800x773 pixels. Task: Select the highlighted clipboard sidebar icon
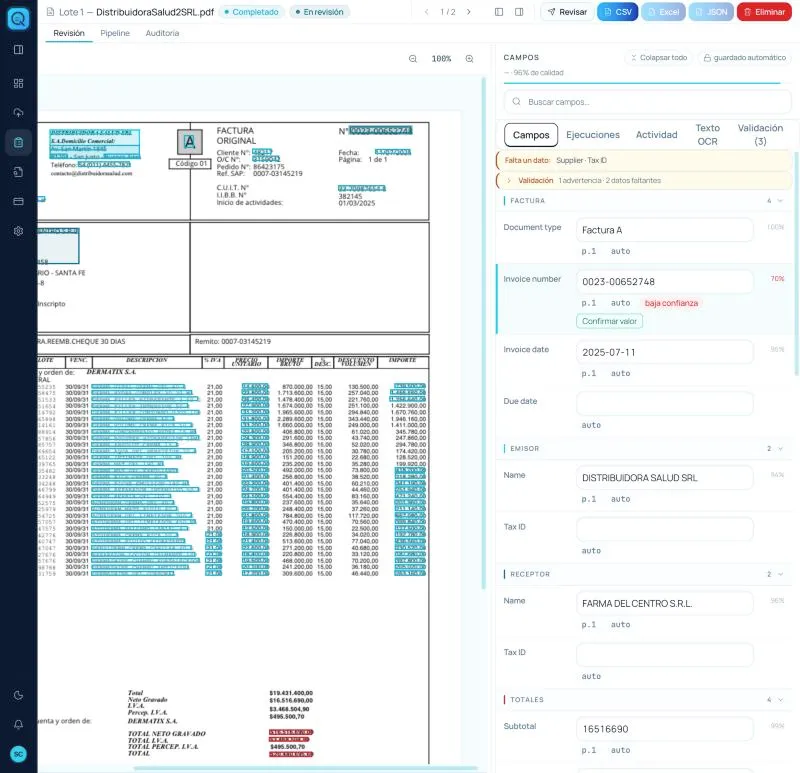(18, 142)
